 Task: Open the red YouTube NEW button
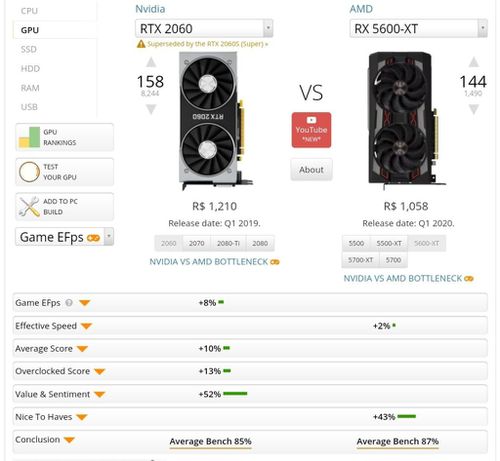[x=311, y=130]
